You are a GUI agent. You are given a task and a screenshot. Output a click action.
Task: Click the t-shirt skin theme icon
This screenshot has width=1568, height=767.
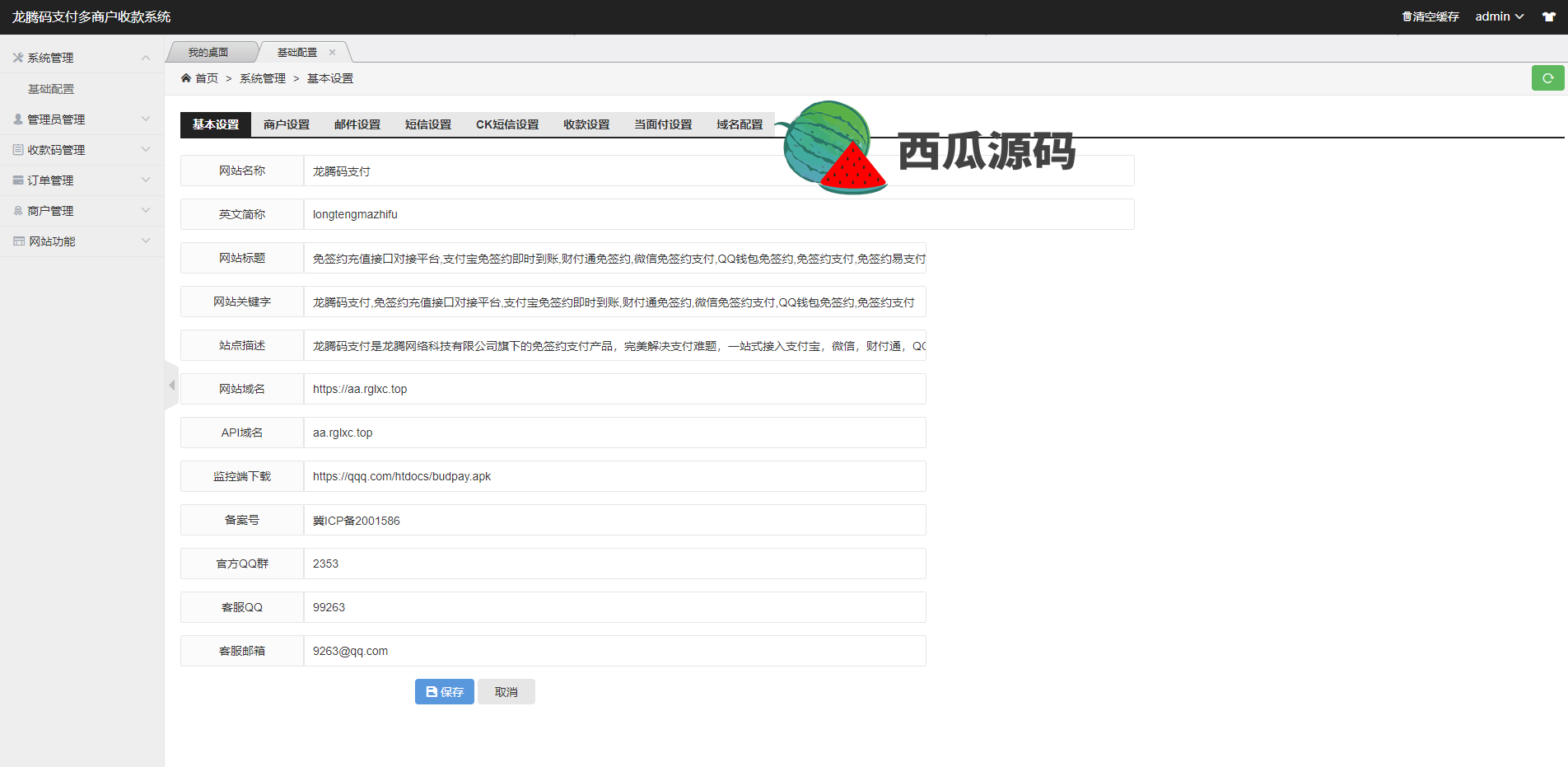coord(1549,16)
